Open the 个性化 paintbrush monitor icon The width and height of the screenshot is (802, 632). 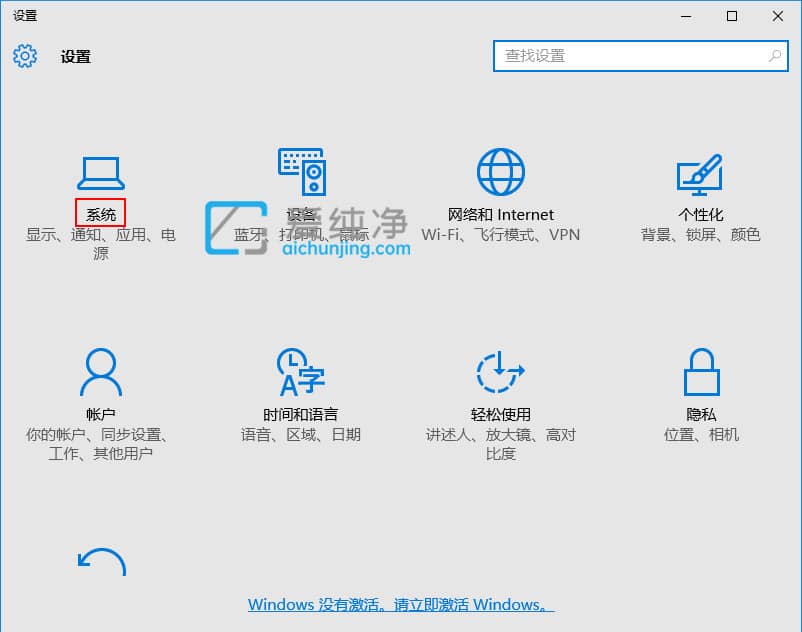(700, 174)
